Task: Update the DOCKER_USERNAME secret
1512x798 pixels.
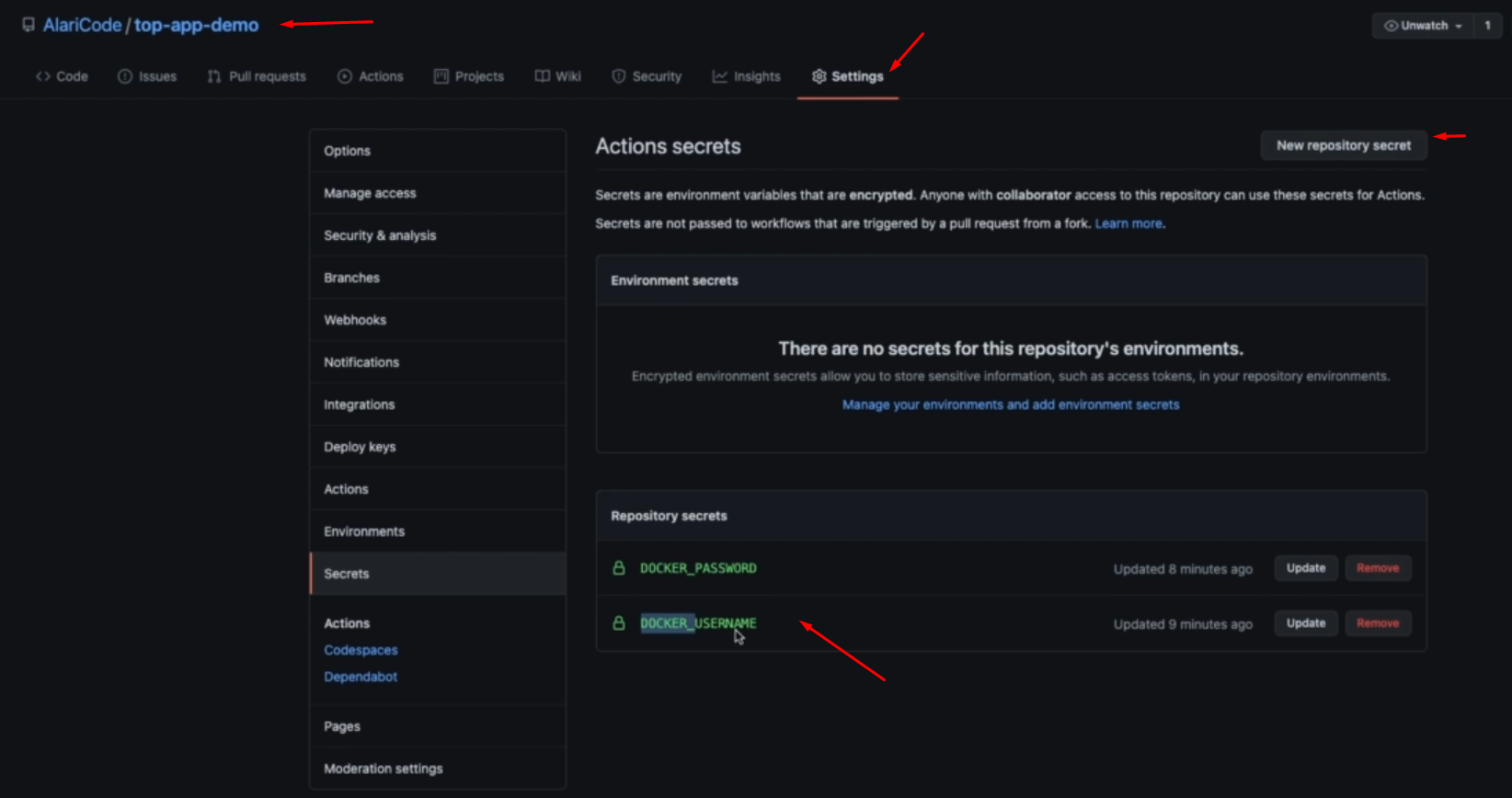Action: (x=1306, y=623)
